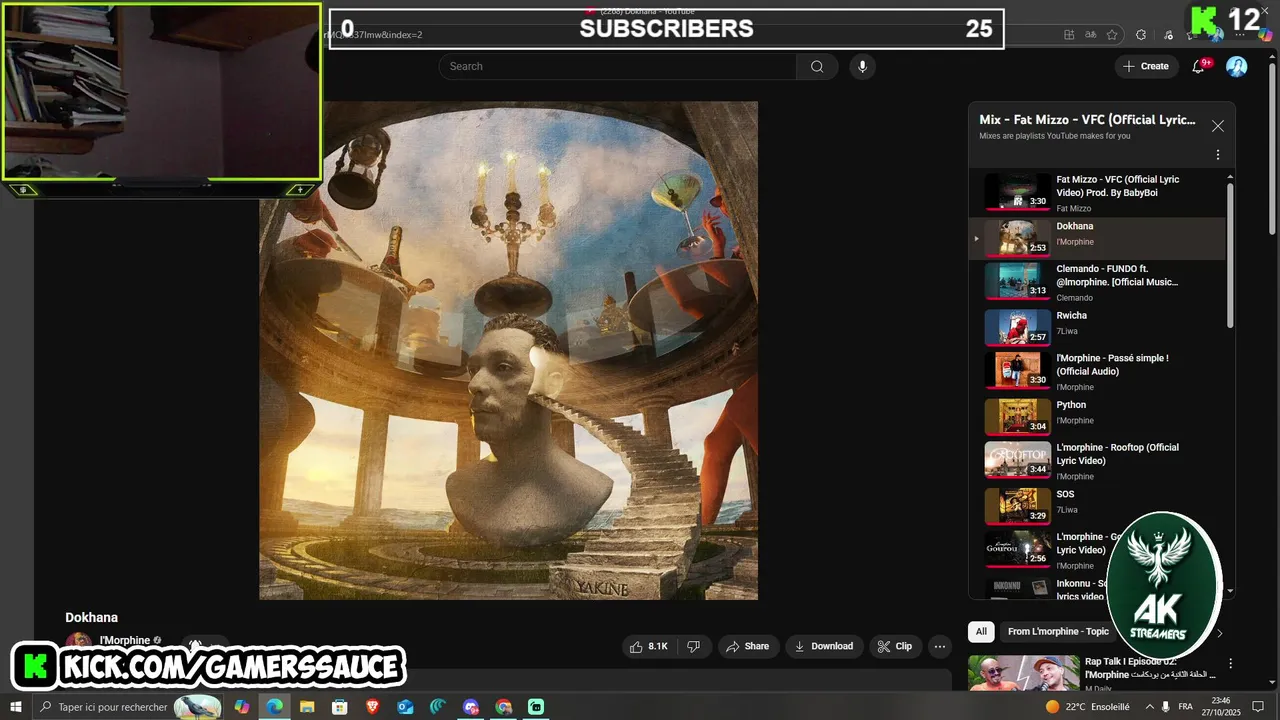The height and width of the screenshot is (720, 1280).
Task: Play Rwicha by 7Liwa
Action: [1097, 327]
